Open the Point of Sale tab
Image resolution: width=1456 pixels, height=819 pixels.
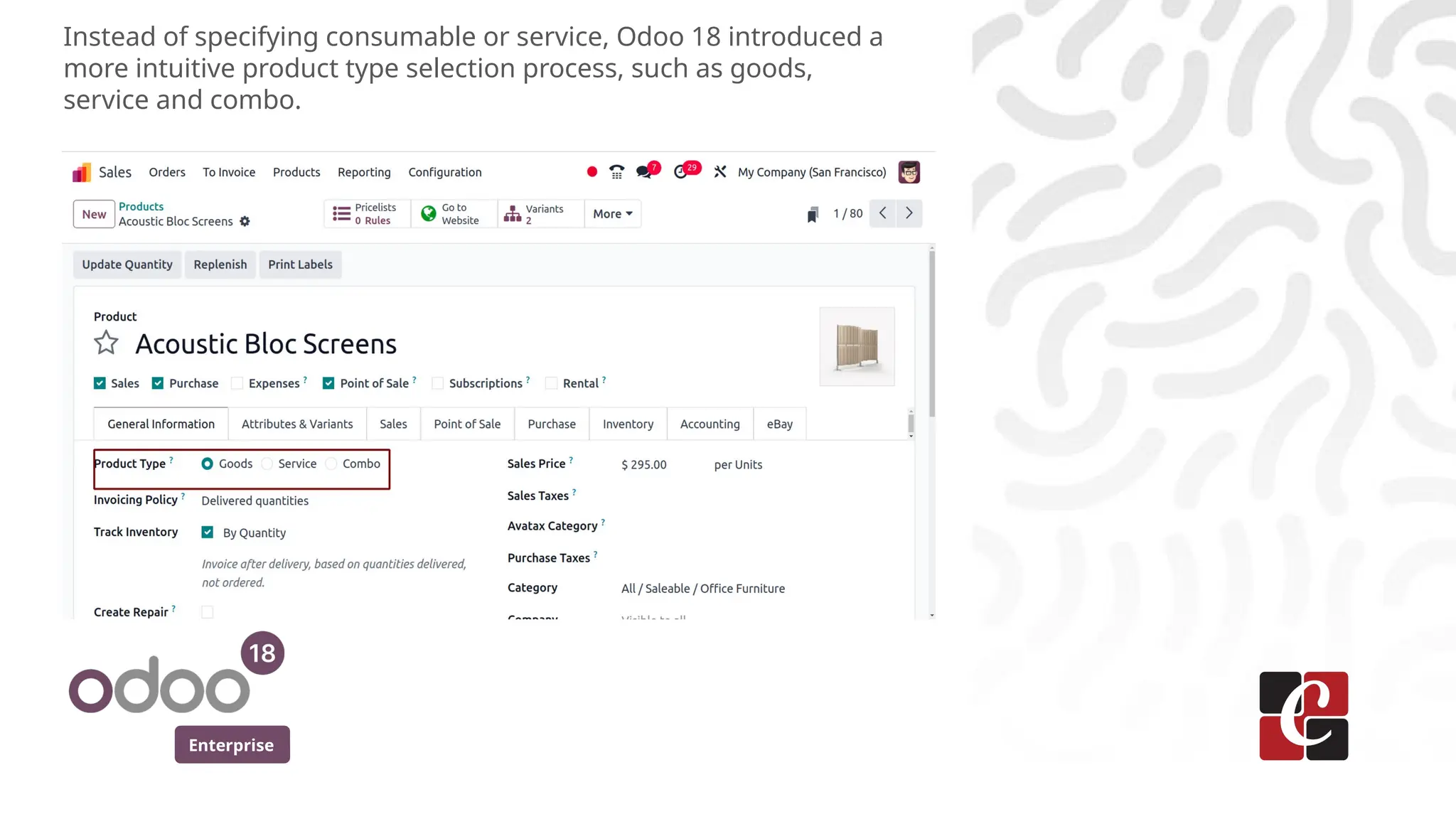tap(467, 424)
